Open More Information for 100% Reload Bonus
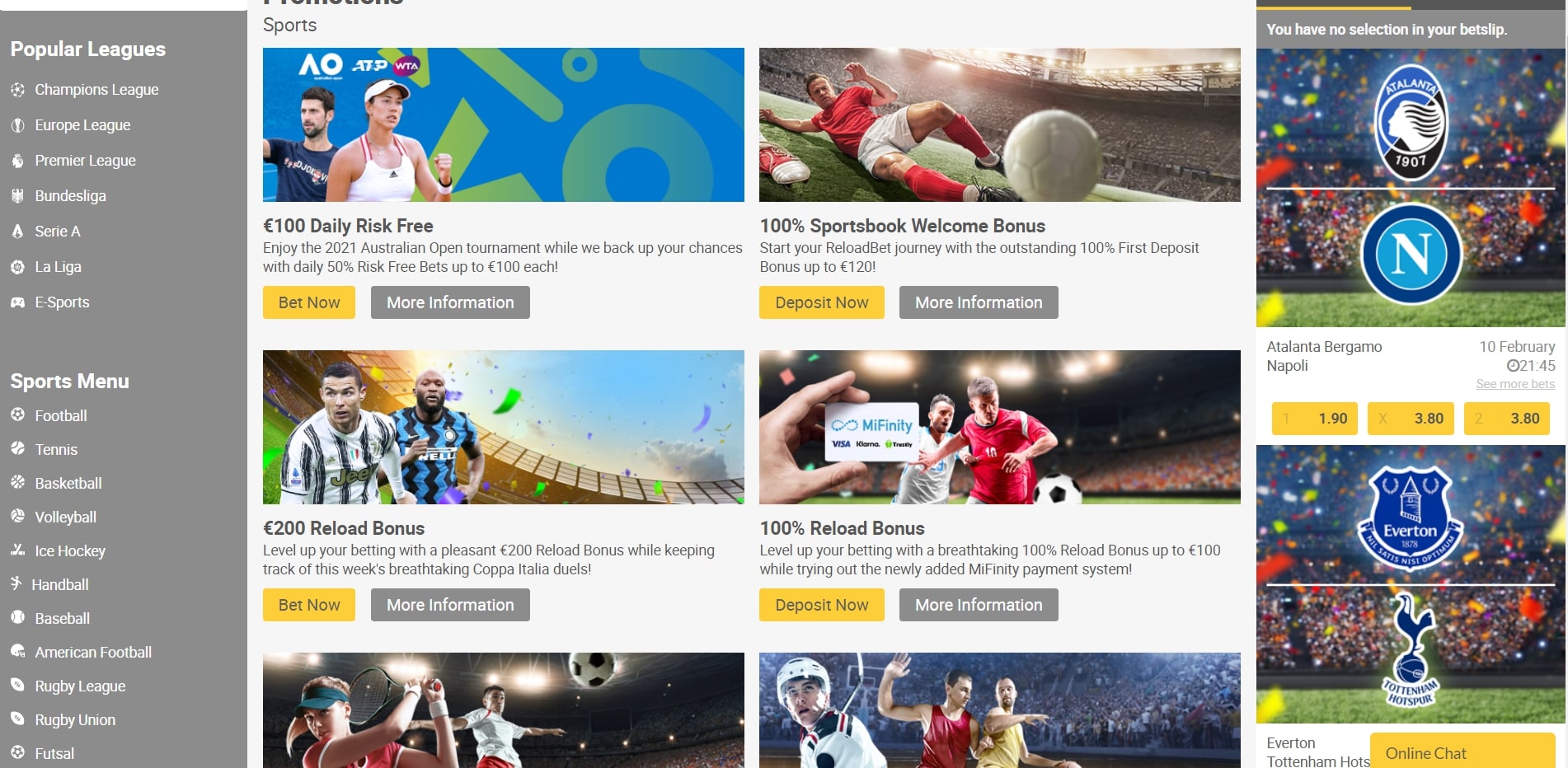Viewport: 1568px width, 768px height. [979, 605]
